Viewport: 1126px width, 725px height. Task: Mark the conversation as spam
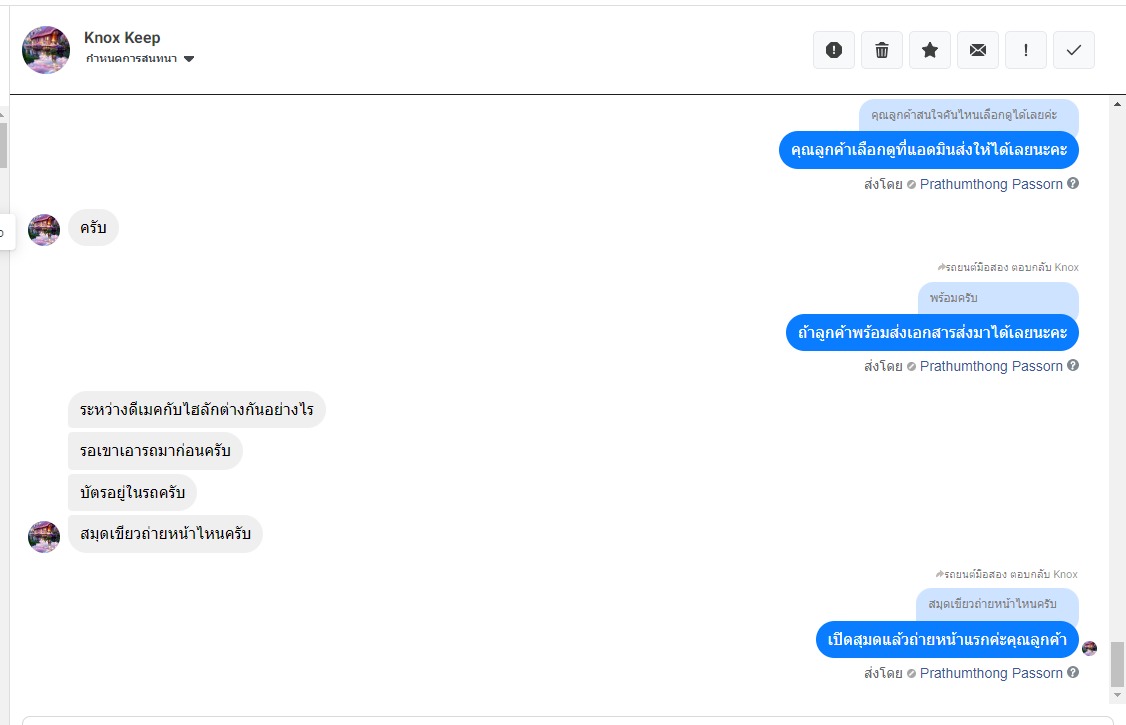[834, 50]
